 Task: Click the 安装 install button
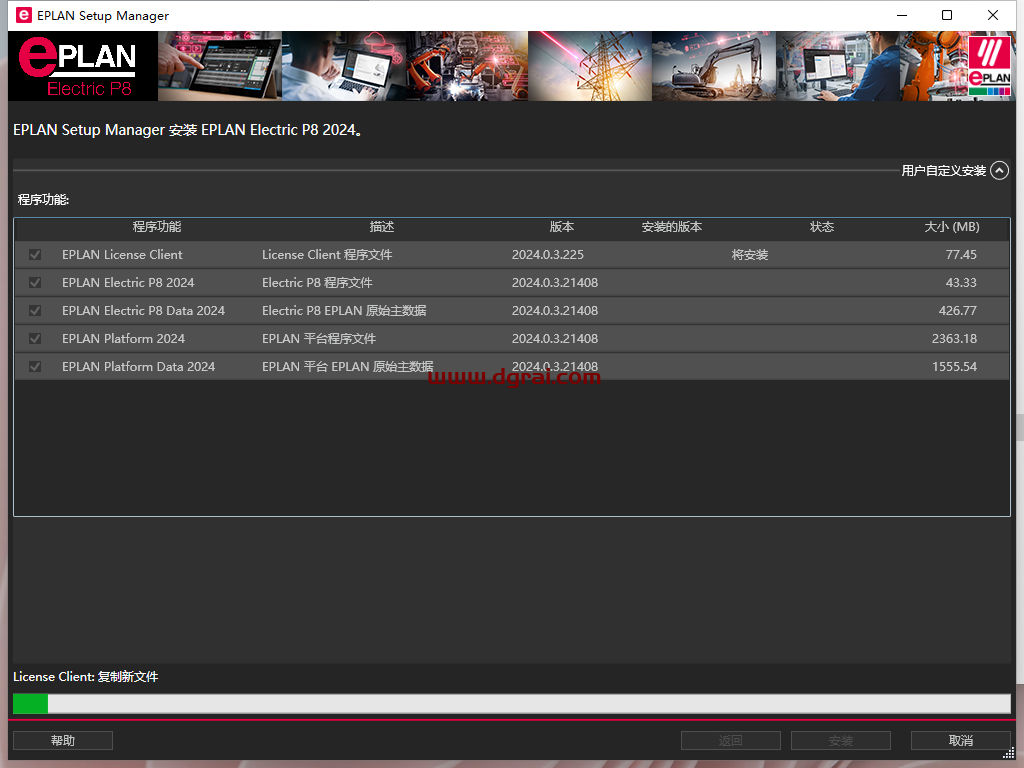tap(841, 741)
